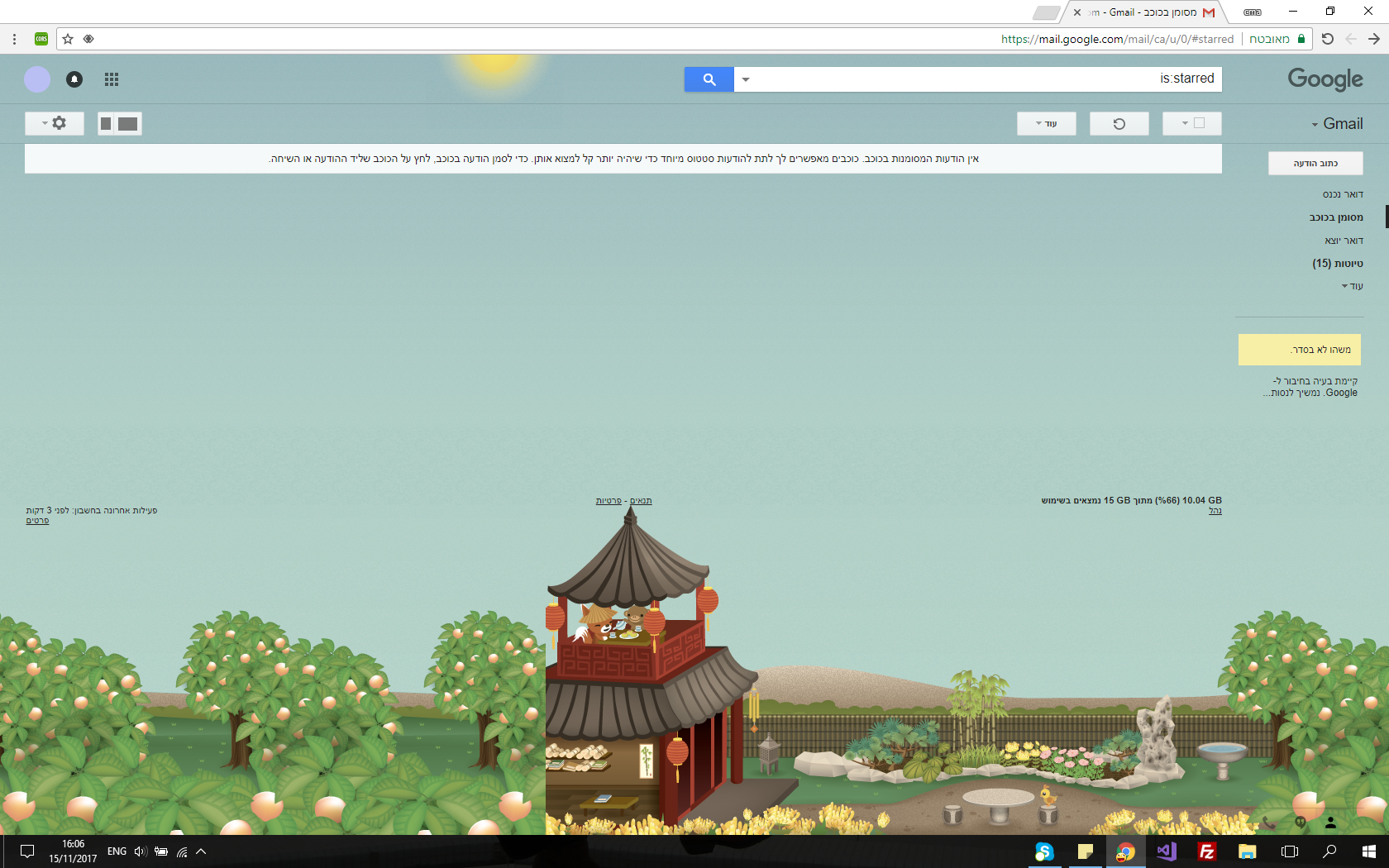Image resolution: width=1389 pixels, height=868 pixels.
Task: Click the green CORS extension icon
Action: coord(41,39)
